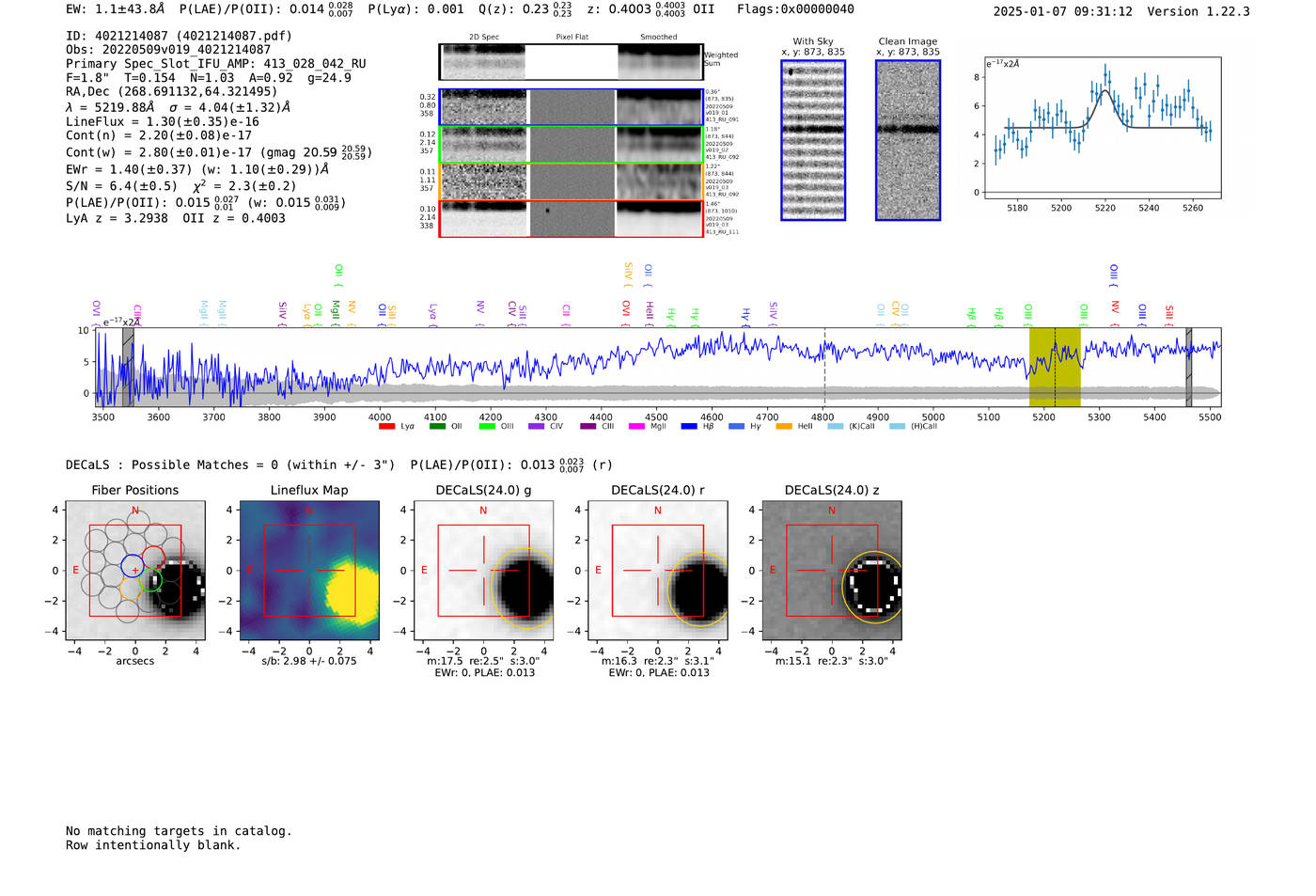
Task: Open the DECaLS(24.0) g image
Action: (x=484, y=570)
